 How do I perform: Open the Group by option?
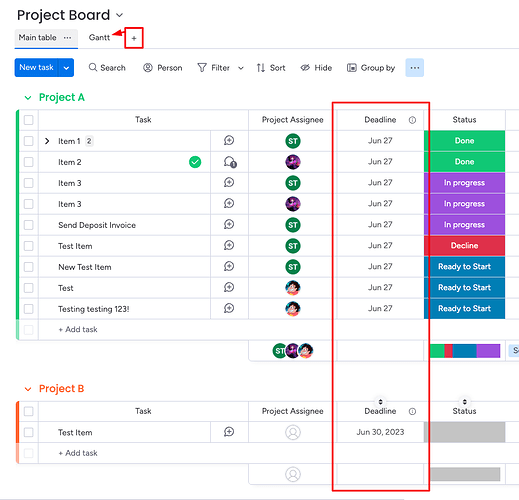point(371,68)
